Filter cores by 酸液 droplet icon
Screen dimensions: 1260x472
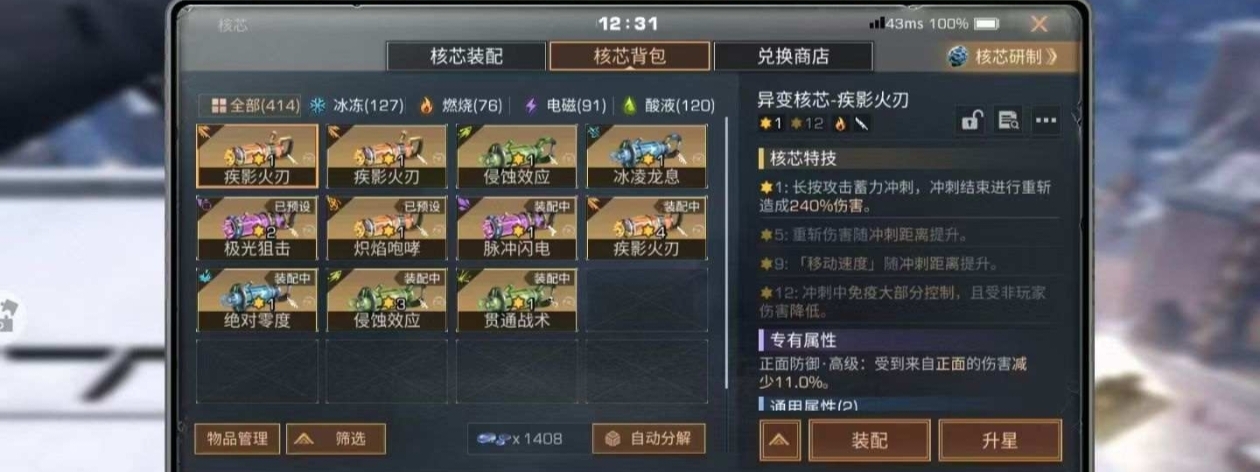pyautogui.click(x=630, y=105)
